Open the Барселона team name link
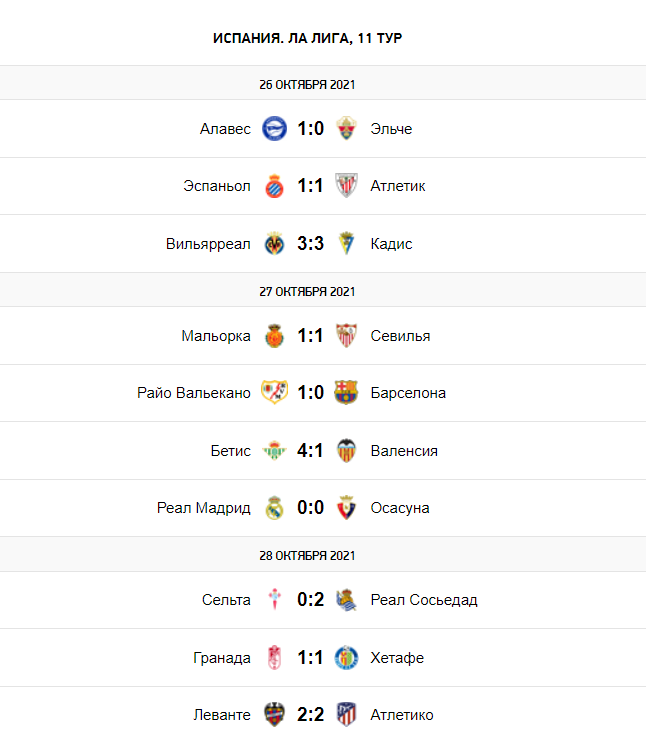 408,392
